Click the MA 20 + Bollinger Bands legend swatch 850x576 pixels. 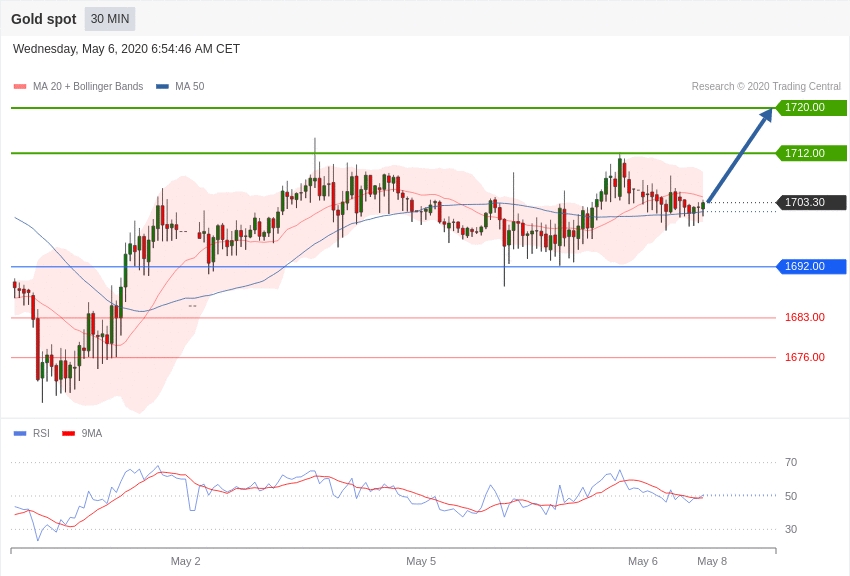click(x=20, y=87)
